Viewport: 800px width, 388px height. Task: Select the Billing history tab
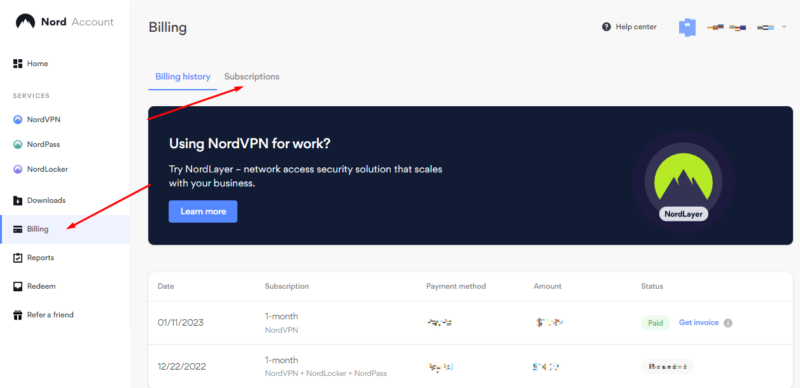[183, 77]
